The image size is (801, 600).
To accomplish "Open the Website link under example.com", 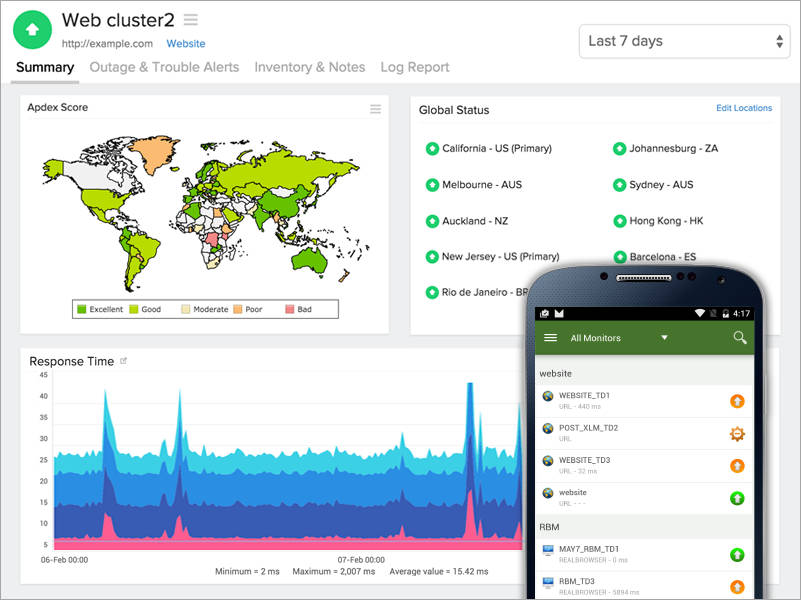I will (x=185, y=43).
